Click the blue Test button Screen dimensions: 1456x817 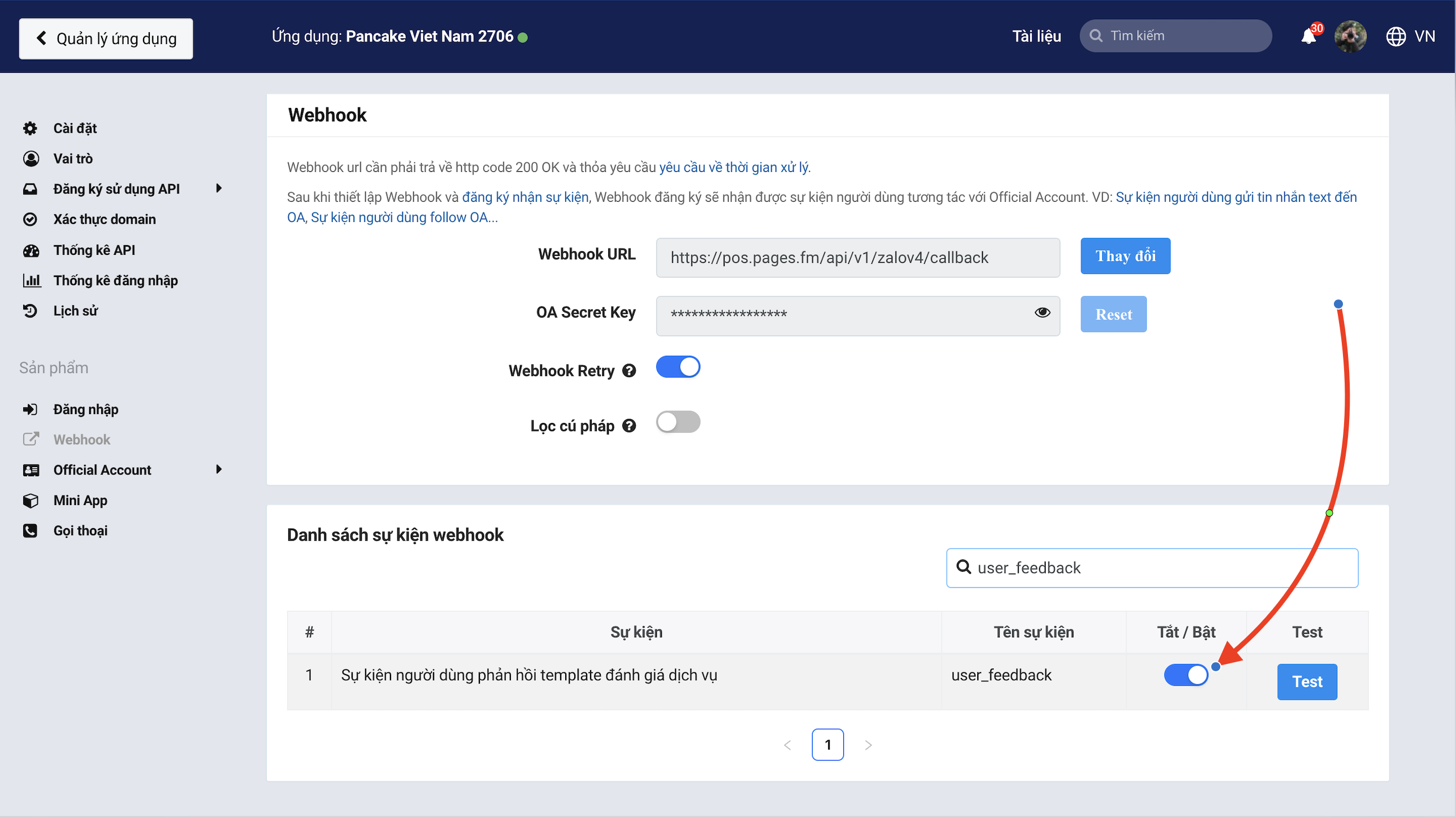click(x=1307, y=682)
